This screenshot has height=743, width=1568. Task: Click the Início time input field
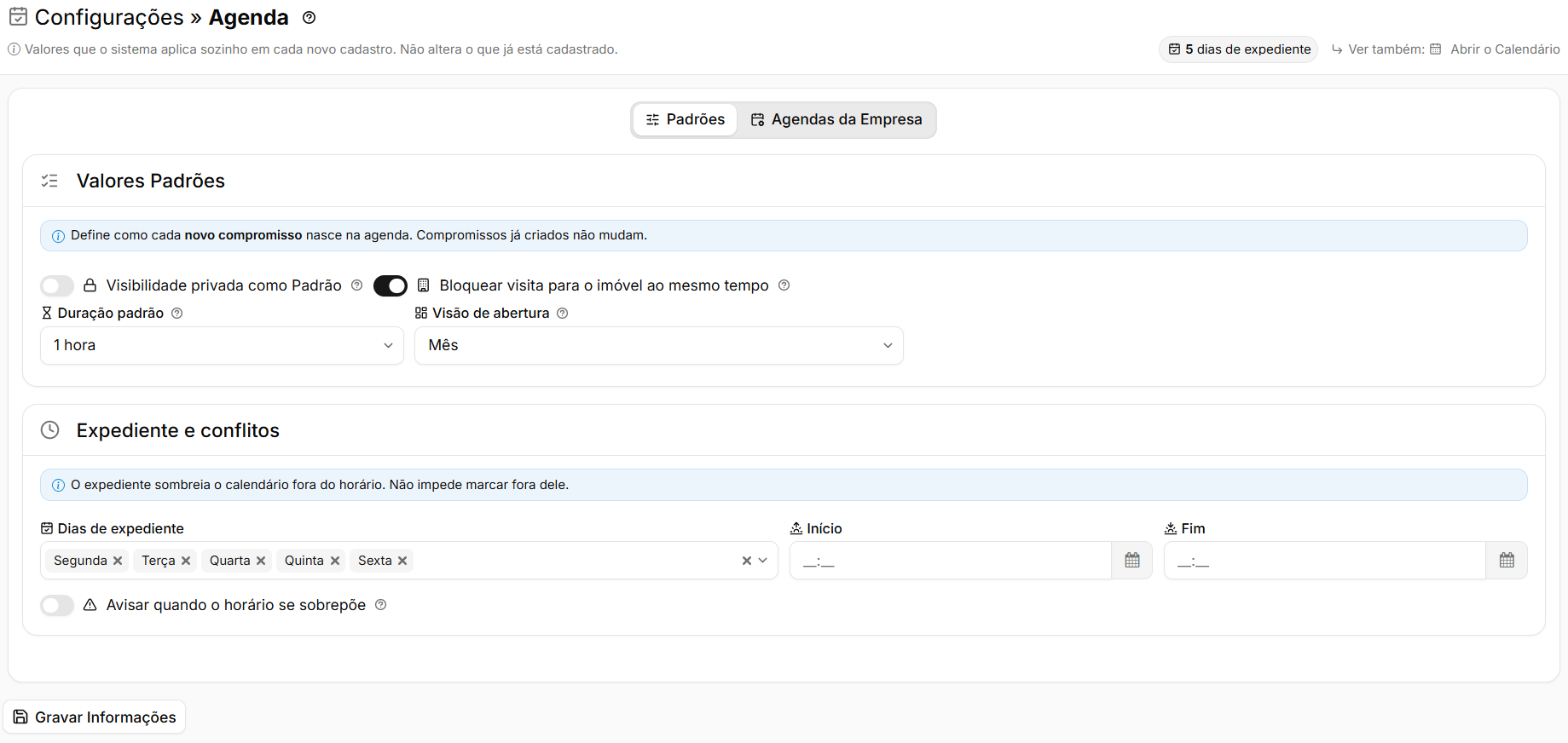tap(951, 561)
